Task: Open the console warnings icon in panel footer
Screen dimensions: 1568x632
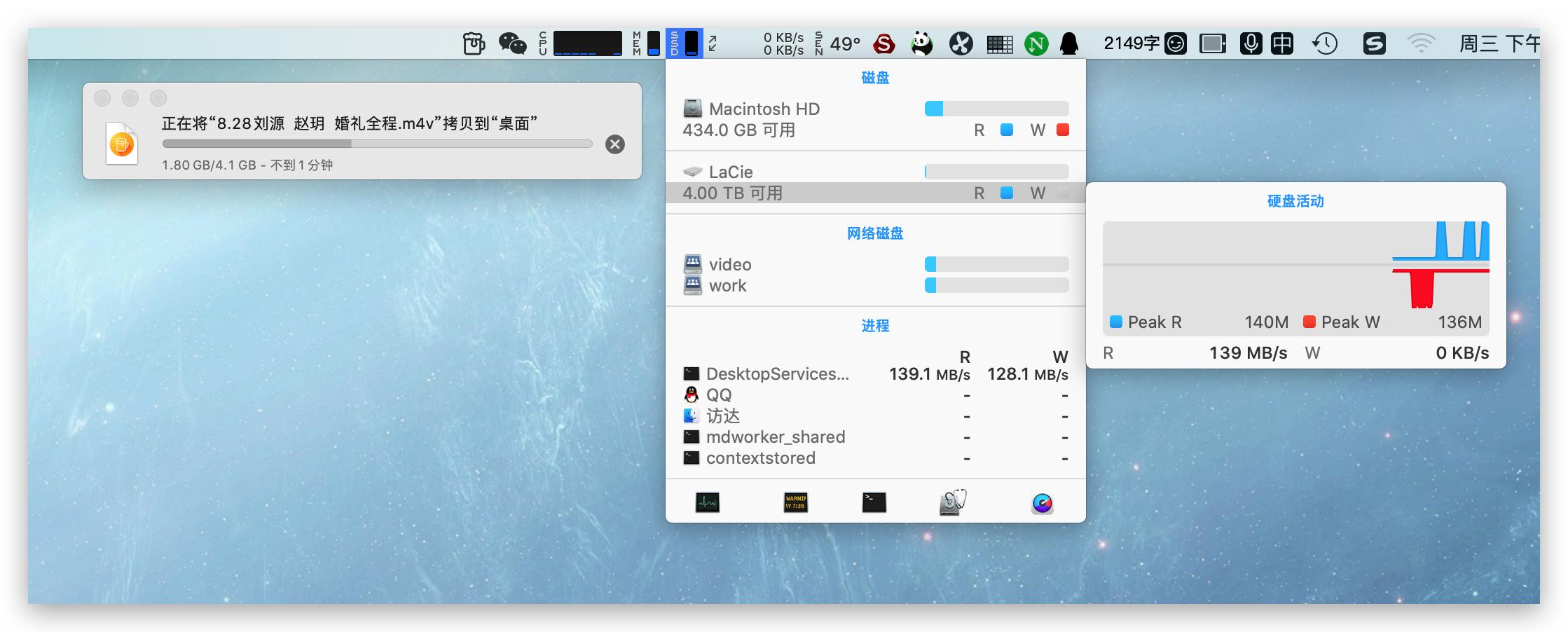Action: click(x=795, y=503)
